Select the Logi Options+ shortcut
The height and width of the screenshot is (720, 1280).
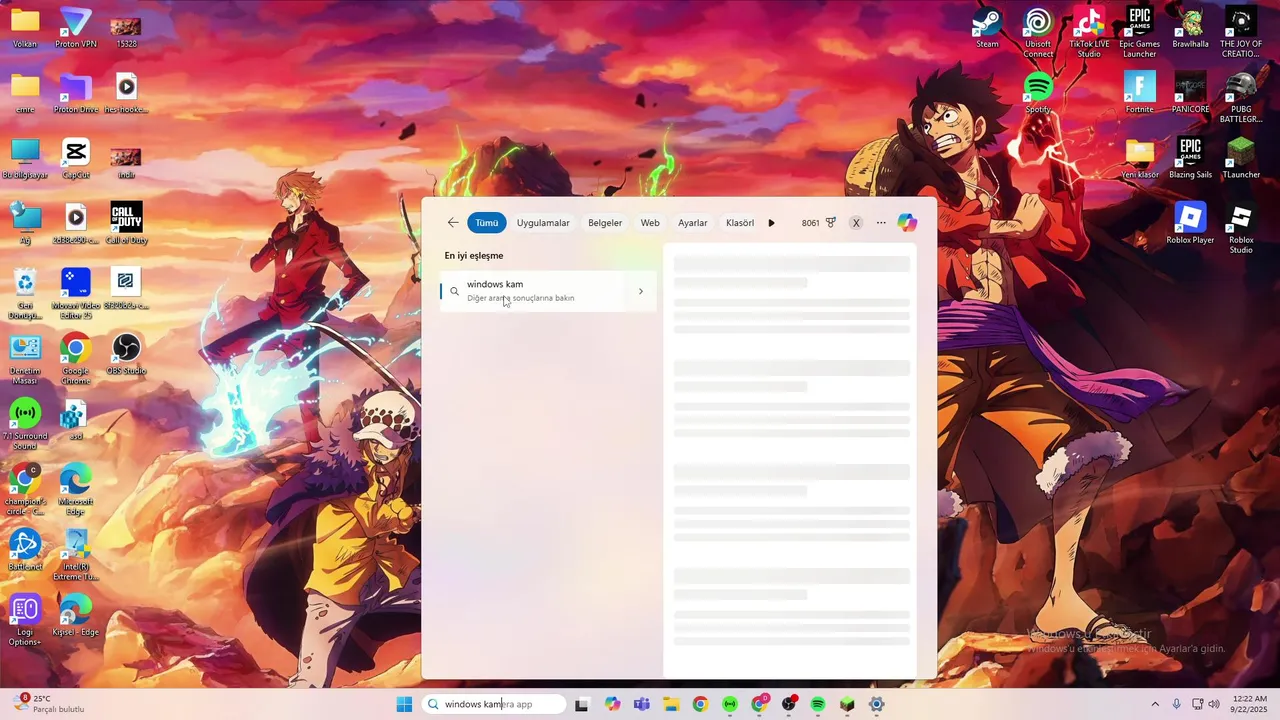(x=25, y=620)
